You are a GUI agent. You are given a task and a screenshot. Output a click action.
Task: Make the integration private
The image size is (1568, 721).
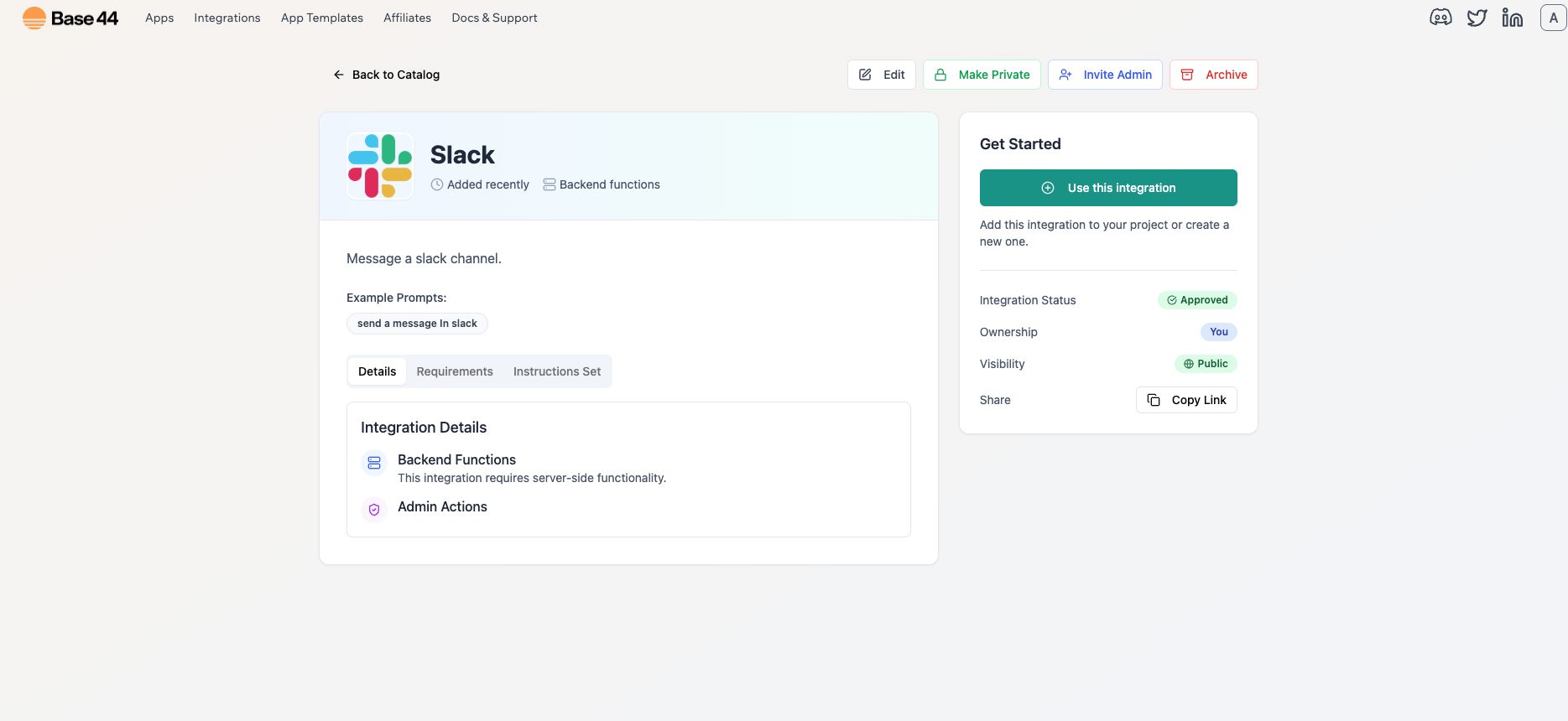[x=982, y=75]
